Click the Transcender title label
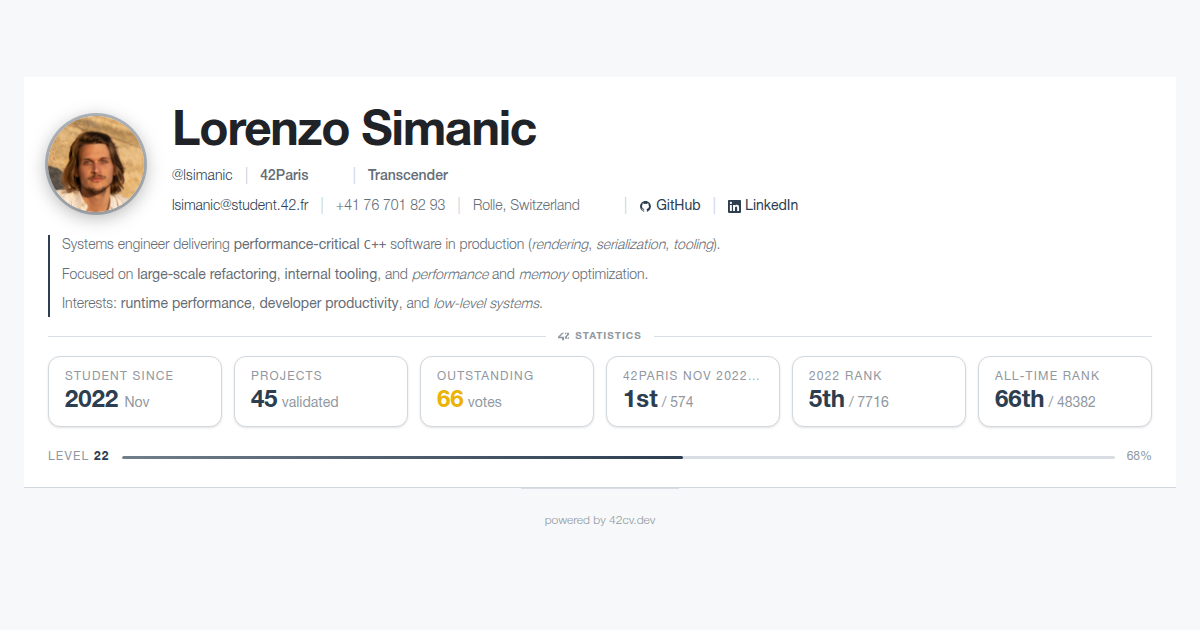 [408, 175]
